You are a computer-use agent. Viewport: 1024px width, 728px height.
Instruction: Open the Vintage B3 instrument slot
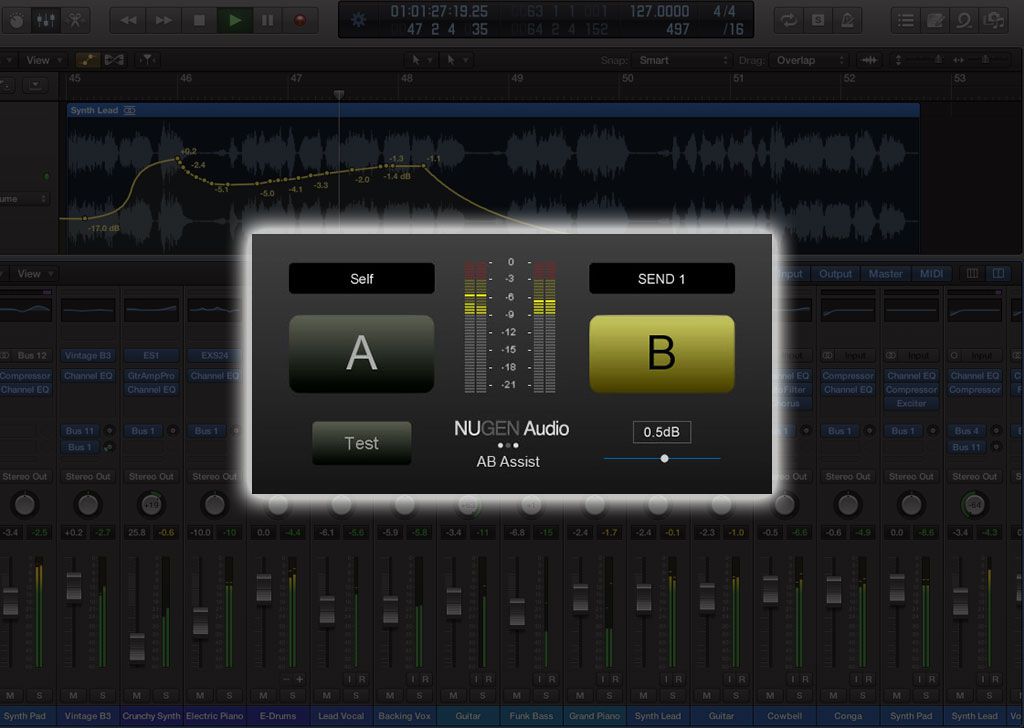[x=88, y=356]
